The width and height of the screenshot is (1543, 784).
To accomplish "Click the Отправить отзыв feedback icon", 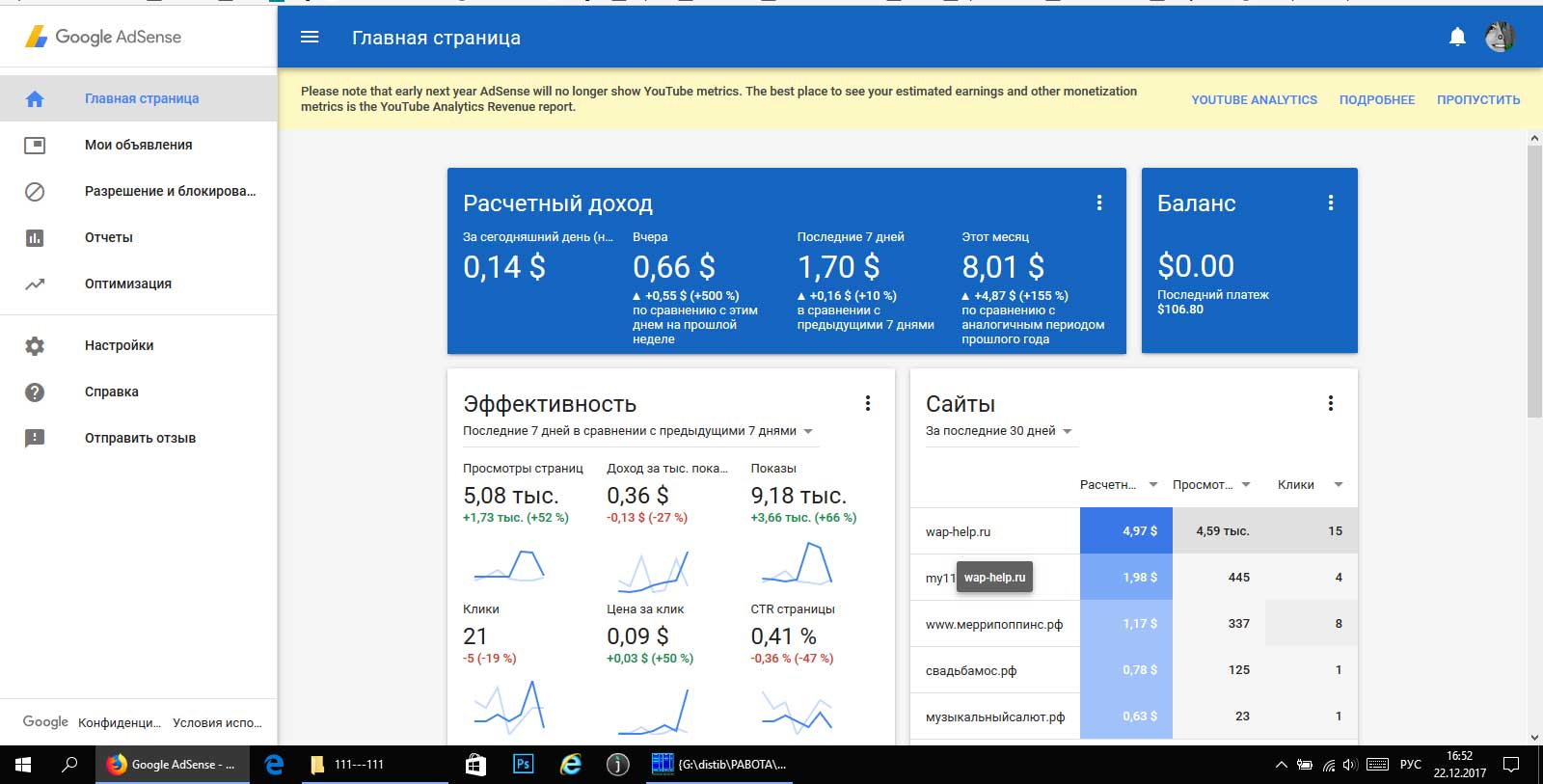I will tap(35, 438).
